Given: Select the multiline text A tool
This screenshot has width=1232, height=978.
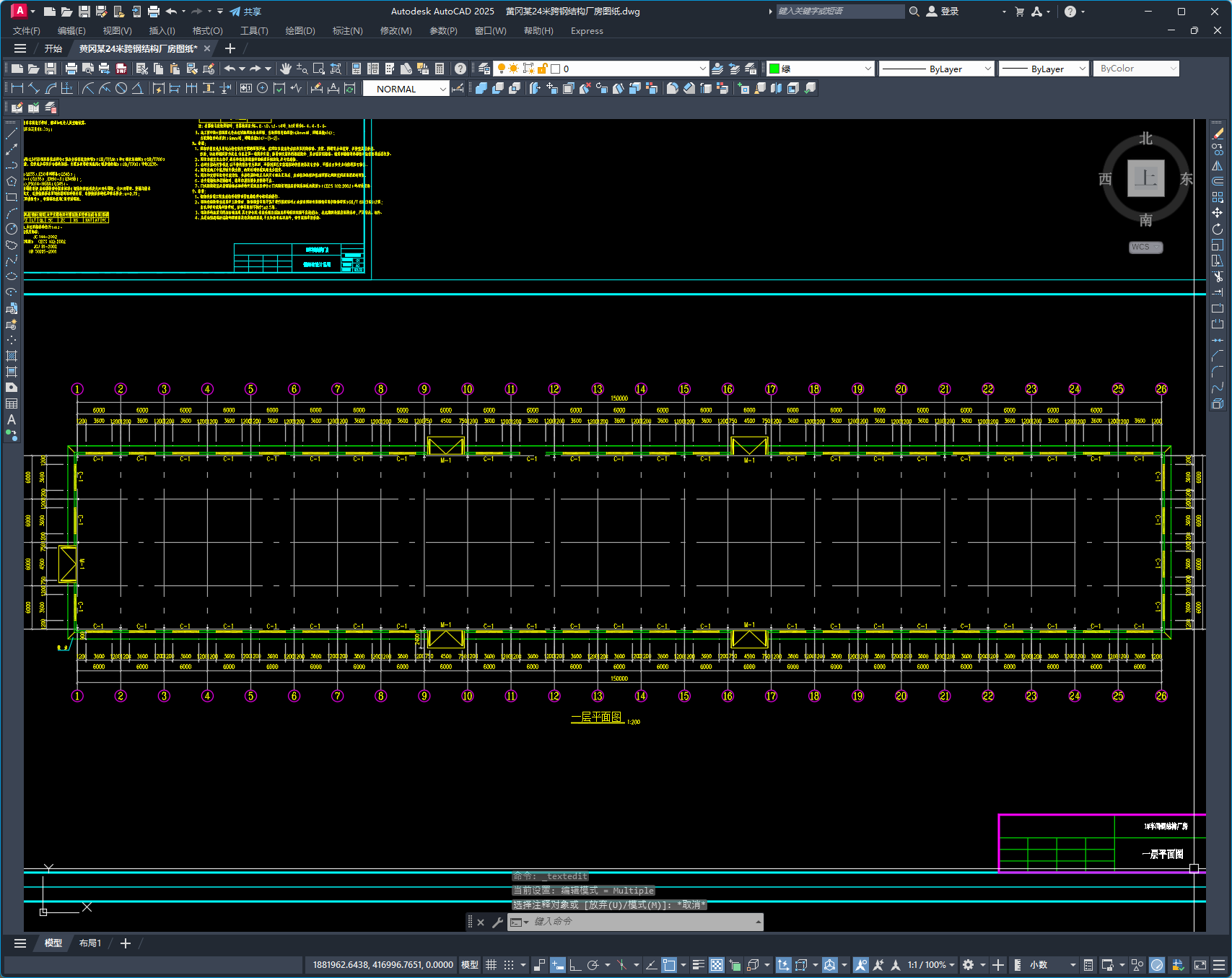Looking at the screenshot, I should click(12, 419).
